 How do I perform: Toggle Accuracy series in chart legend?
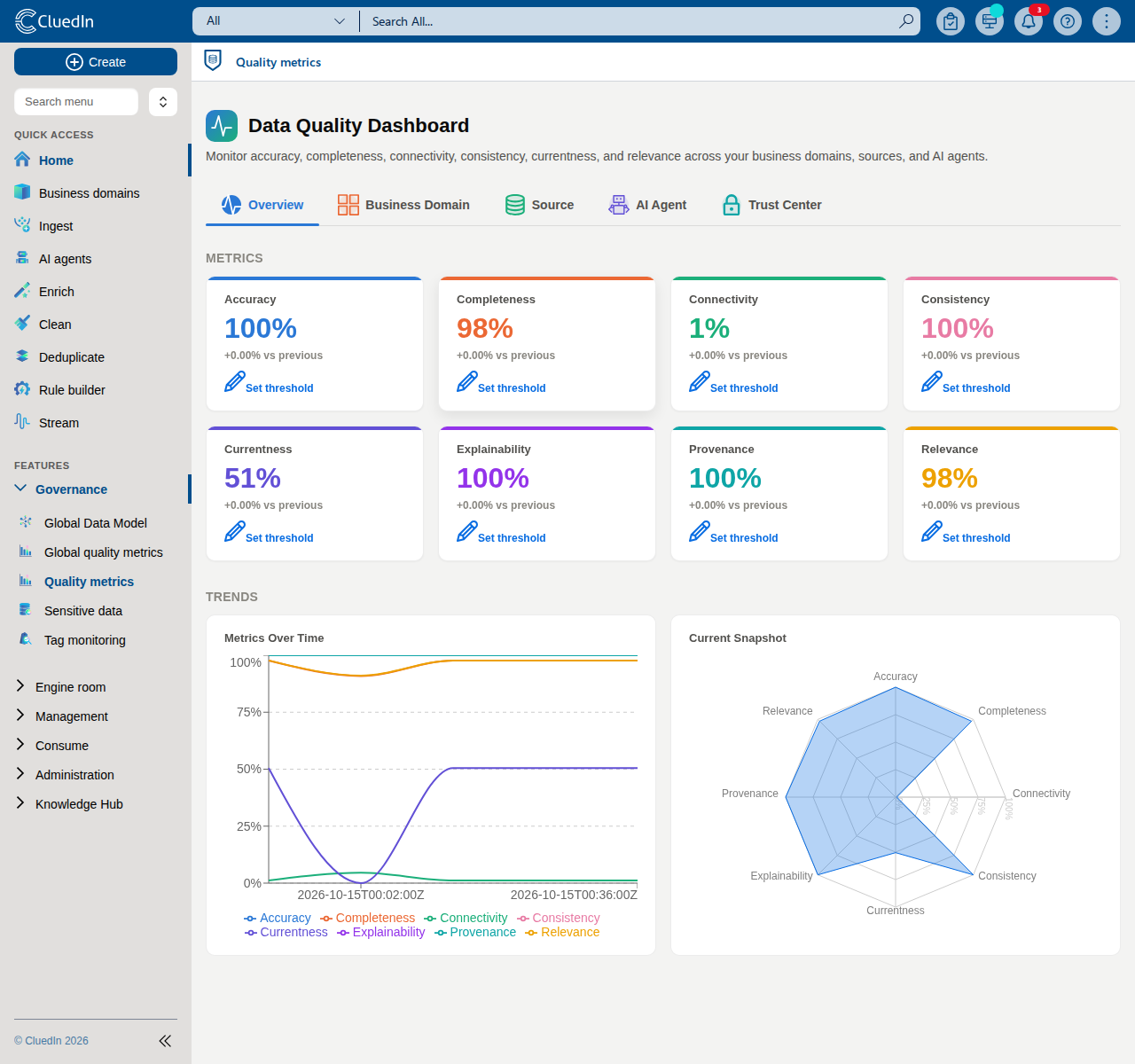[x=278, y=918]
